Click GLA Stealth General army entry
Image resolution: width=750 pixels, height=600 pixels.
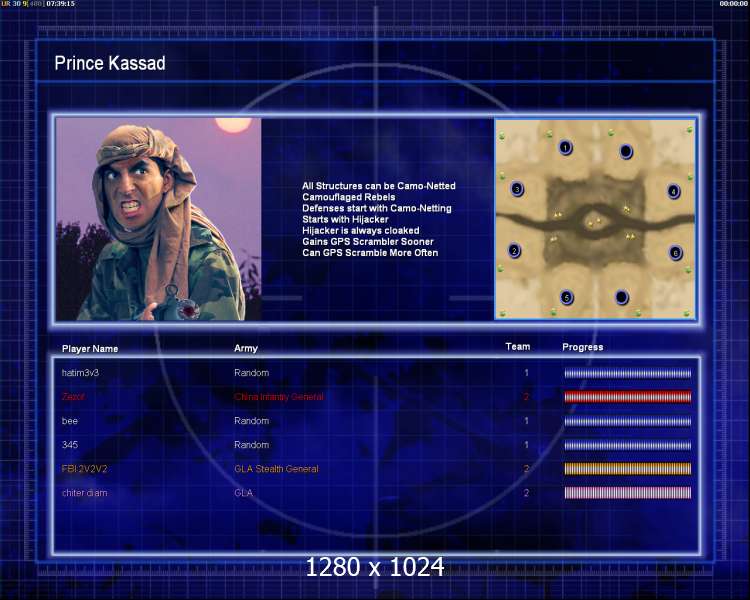(x=276, y=469)
